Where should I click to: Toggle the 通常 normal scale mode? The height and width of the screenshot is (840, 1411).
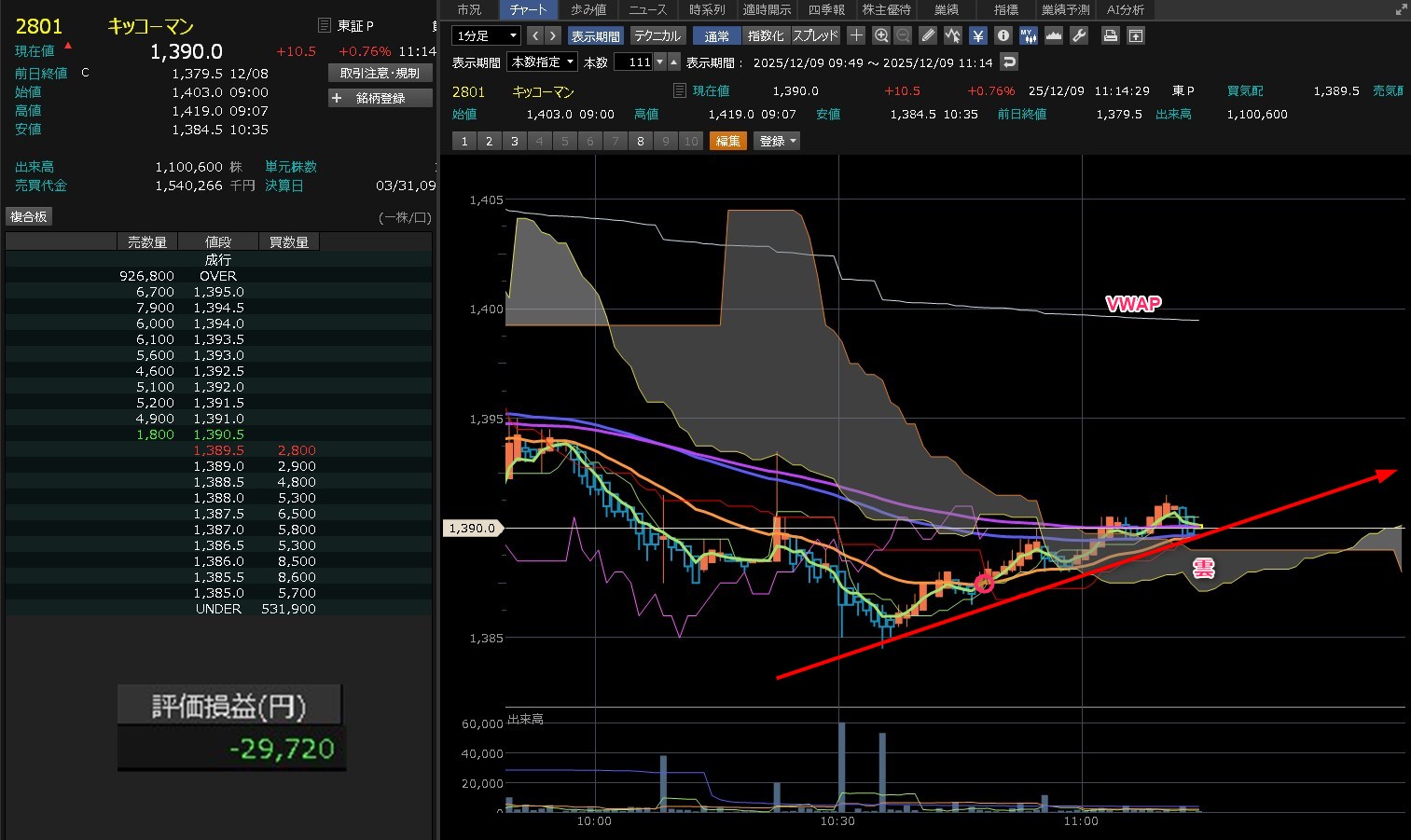click(716, 35)
